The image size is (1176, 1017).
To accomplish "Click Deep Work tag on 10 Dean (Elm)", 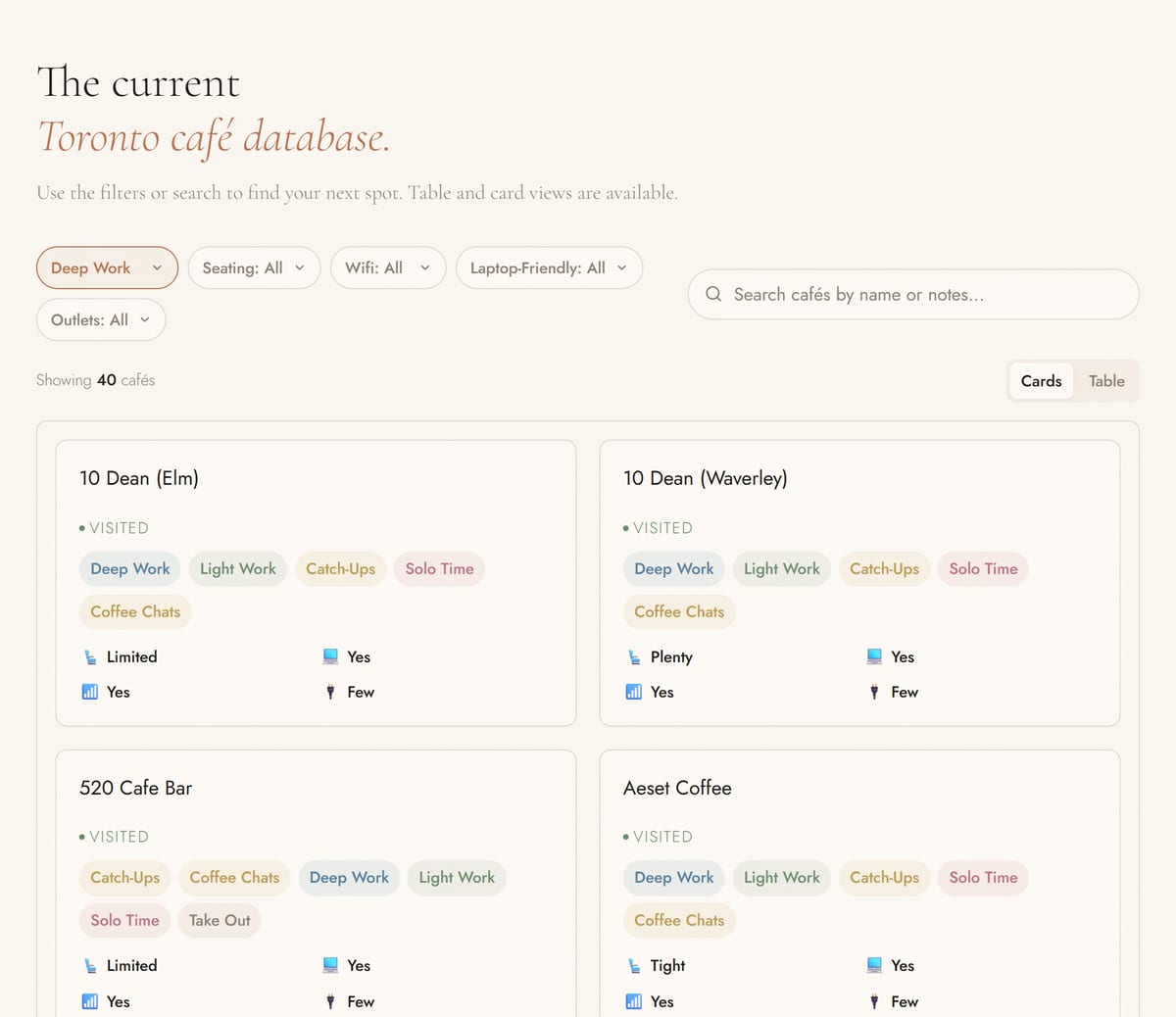I will (130, 568).
